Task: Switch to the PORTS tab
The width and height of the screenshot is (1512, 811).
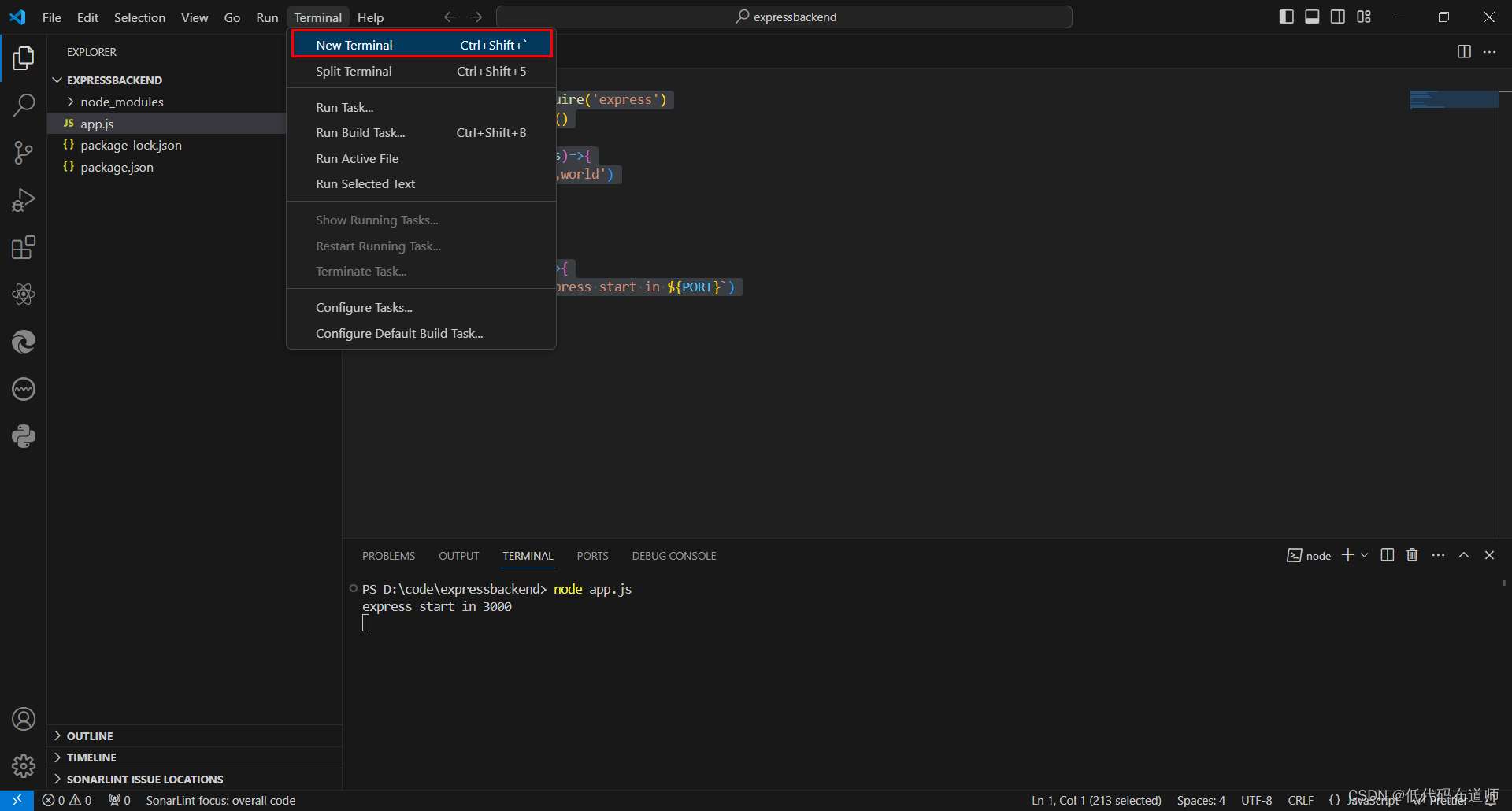Action: [x=592, y=556]
